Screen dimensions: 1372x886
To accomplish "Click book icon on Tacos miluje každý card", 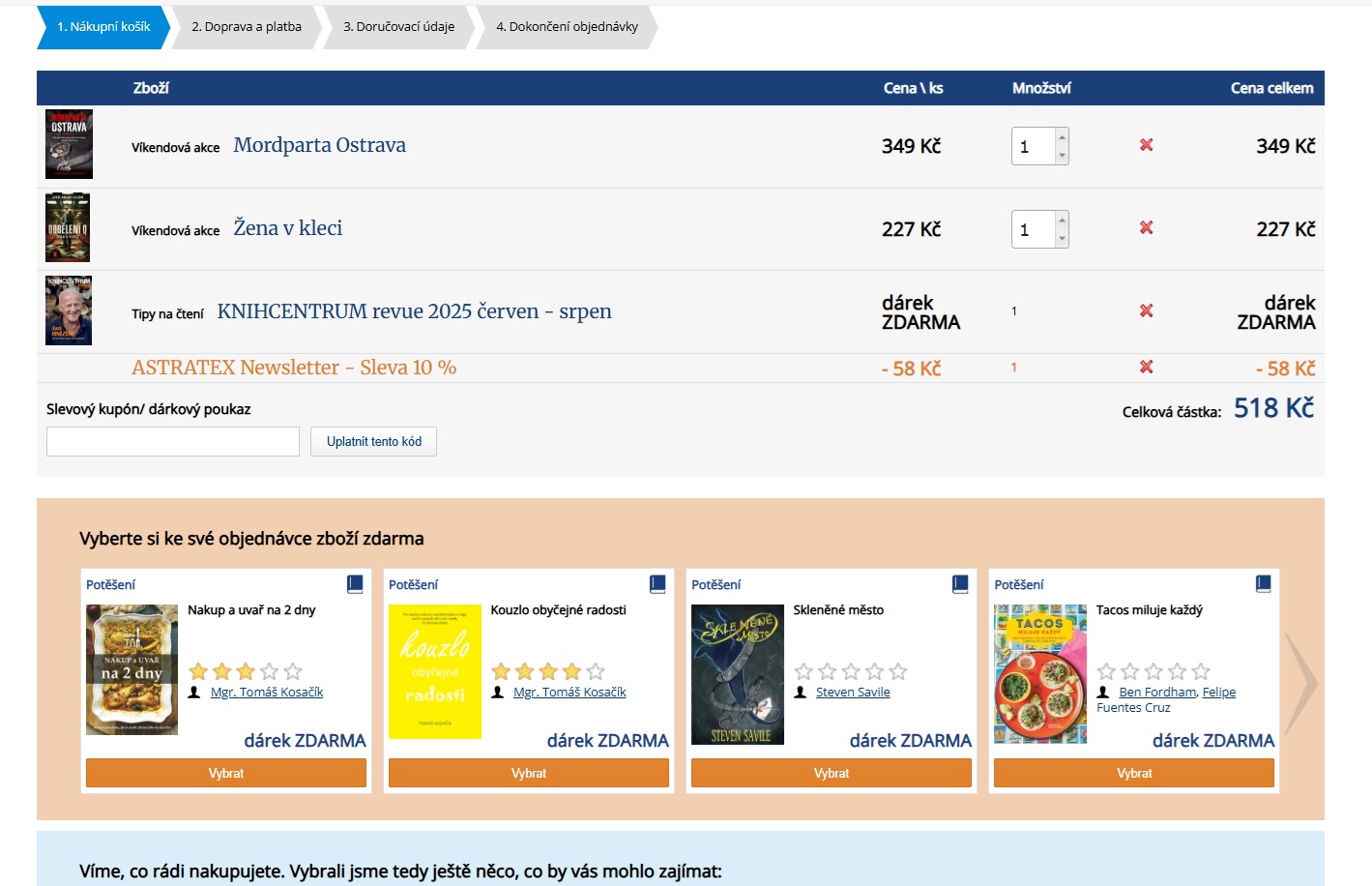I will tap(1263, 584).
